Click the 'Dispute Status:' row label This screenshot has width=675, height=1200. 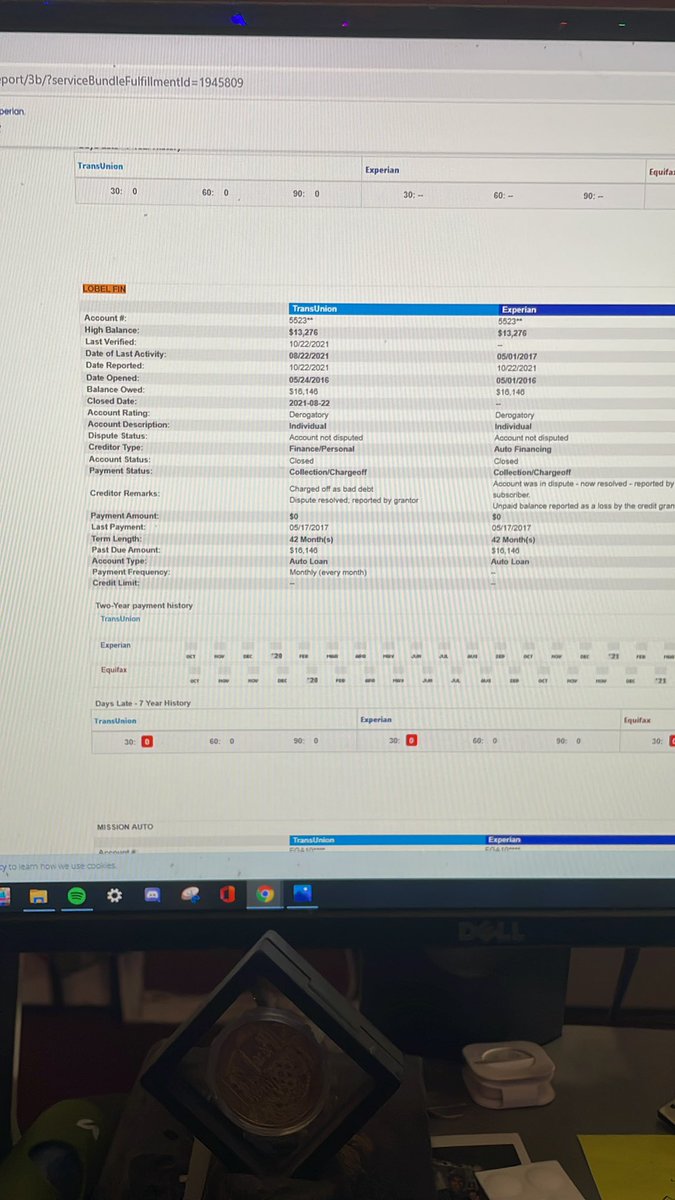pyautogui.click(x=118, y=436)
